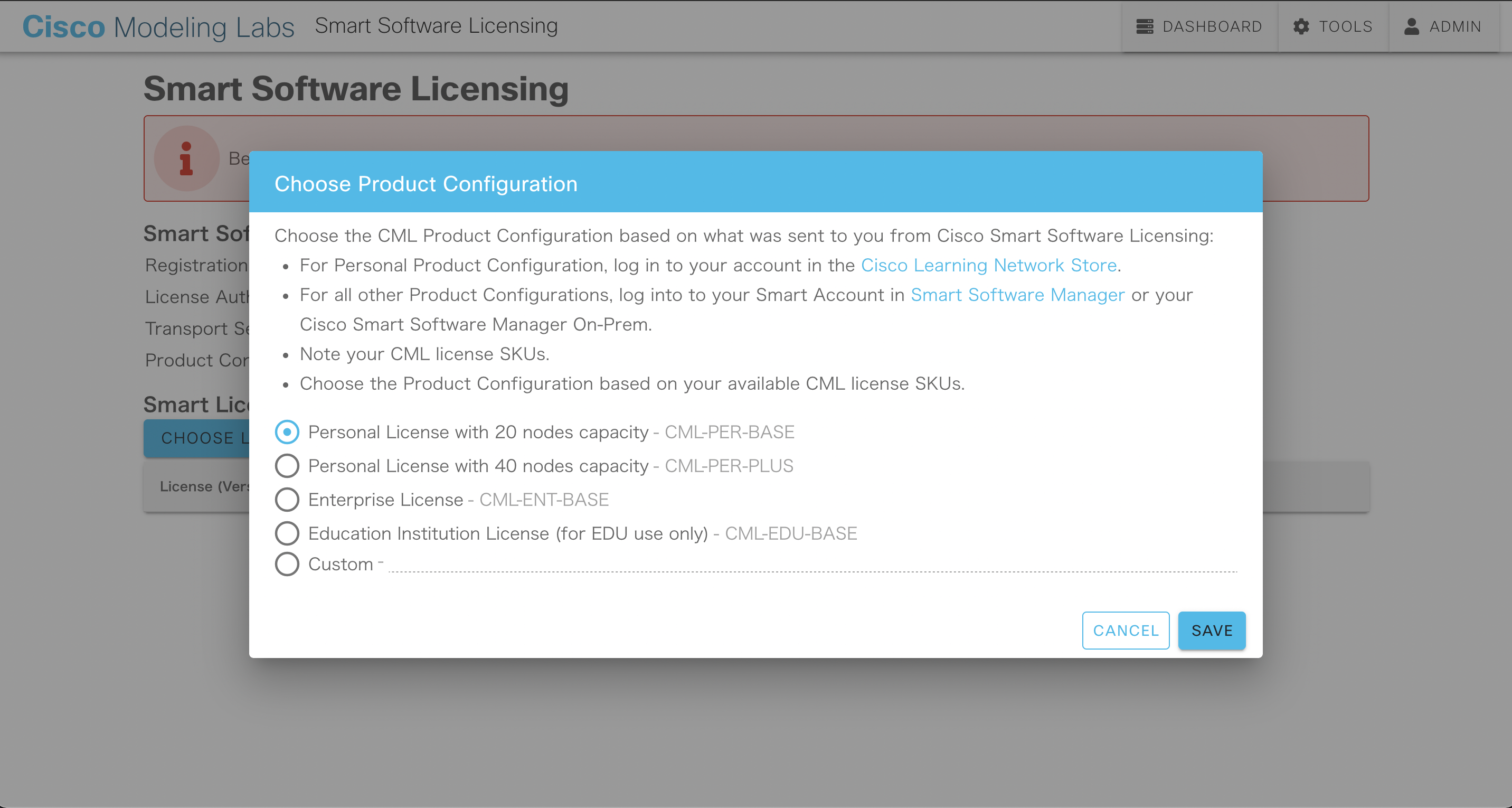
Task: Select Personal License 40 nodes option
Action: [x=287, y=466]
